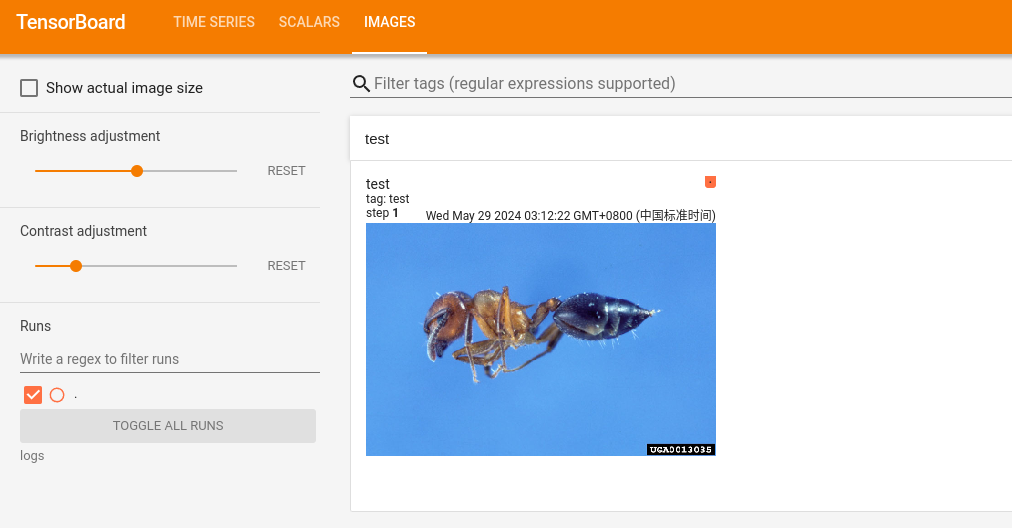The width and height of the screenshot is (1012, 528).
Task: Click the contrast adjustment slider handle
Action: pyautogui.click(x=76, y=266)
